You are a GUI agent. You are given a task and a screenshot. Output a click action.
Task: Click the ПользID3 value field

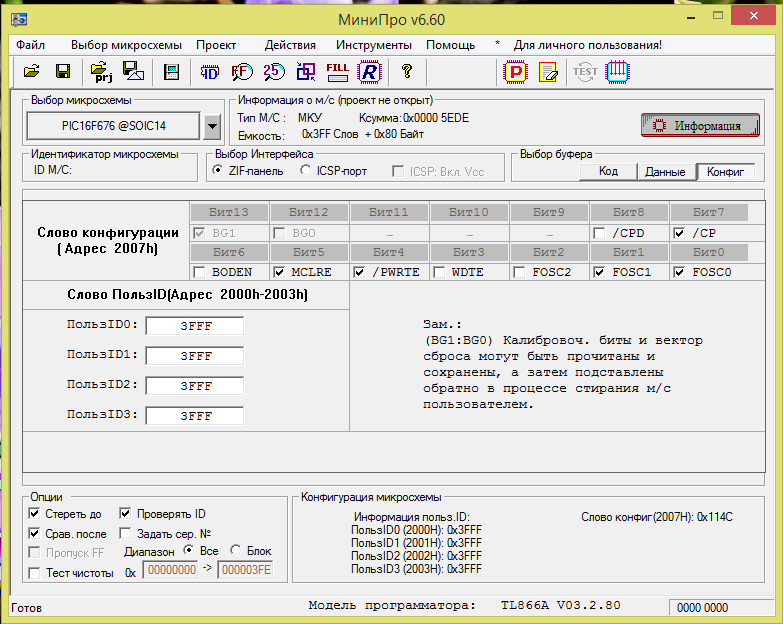195,416
